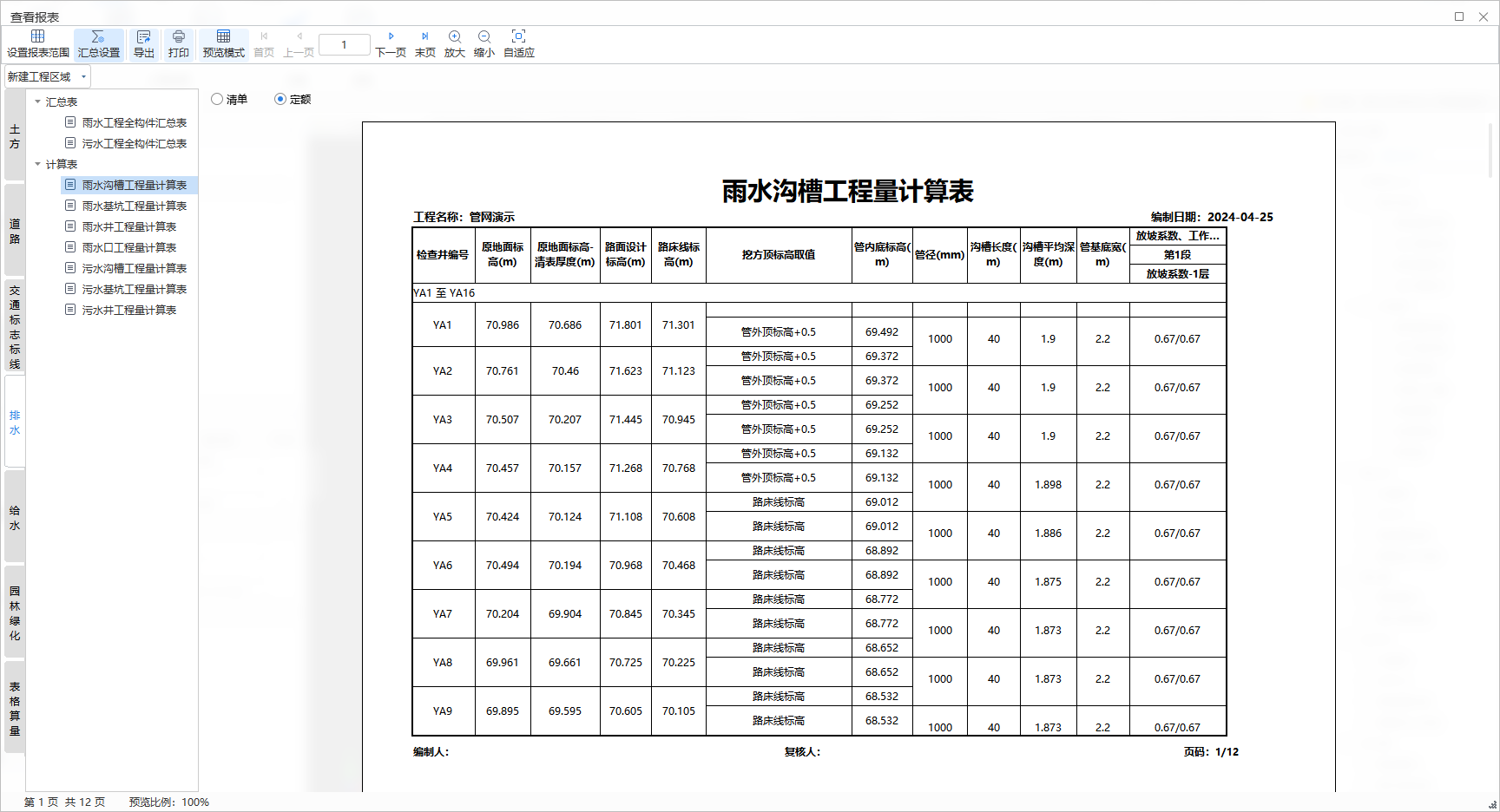Screen dimensions: 1500x812
Task: Switch to the 道路 side tab
Action: [x=15, y=232]
